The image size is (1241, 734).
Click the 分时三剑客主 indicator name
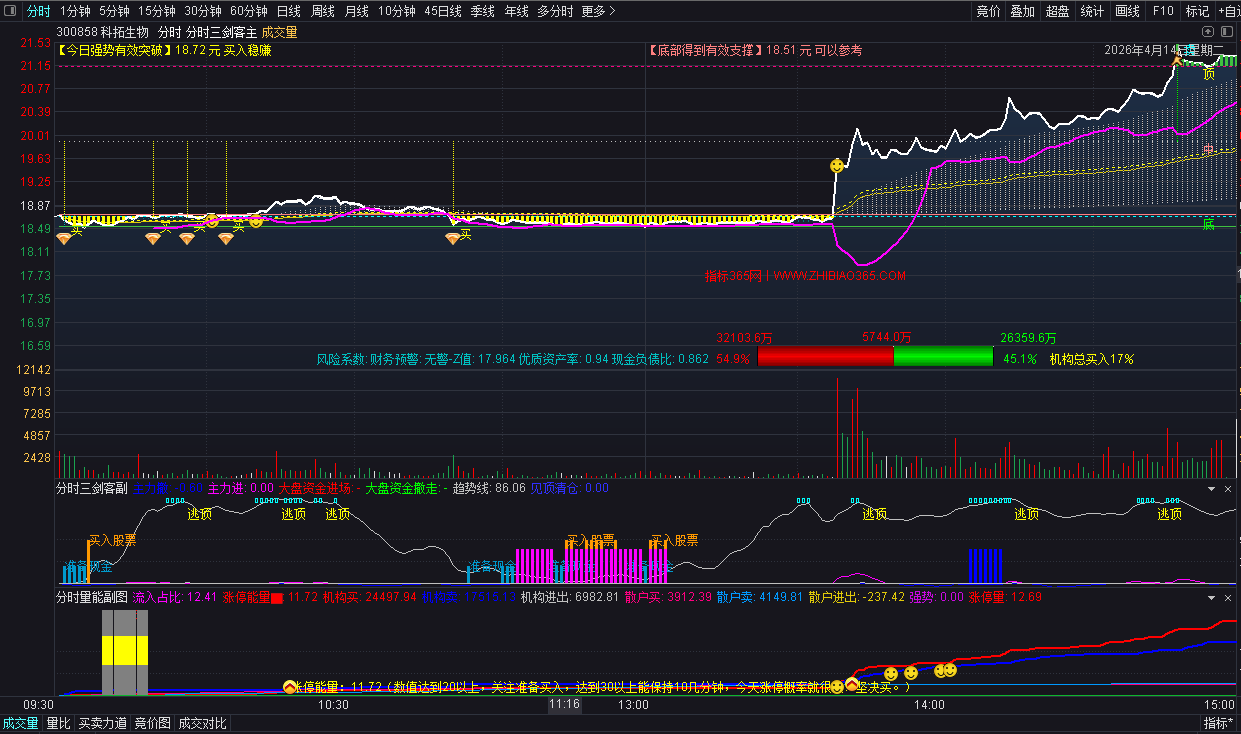tap(221, 32)
